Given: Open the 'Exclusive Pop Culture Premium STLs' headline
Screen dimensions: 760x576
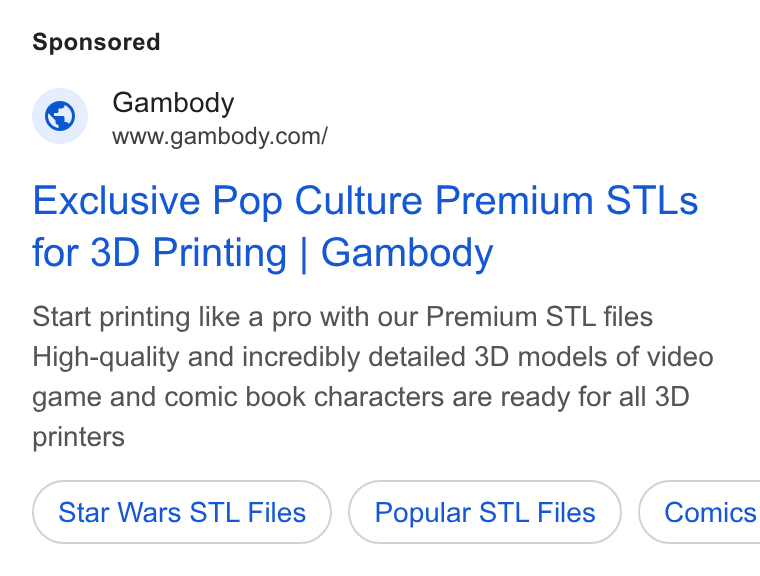Looking at the screenshot, I should point(365,201).
